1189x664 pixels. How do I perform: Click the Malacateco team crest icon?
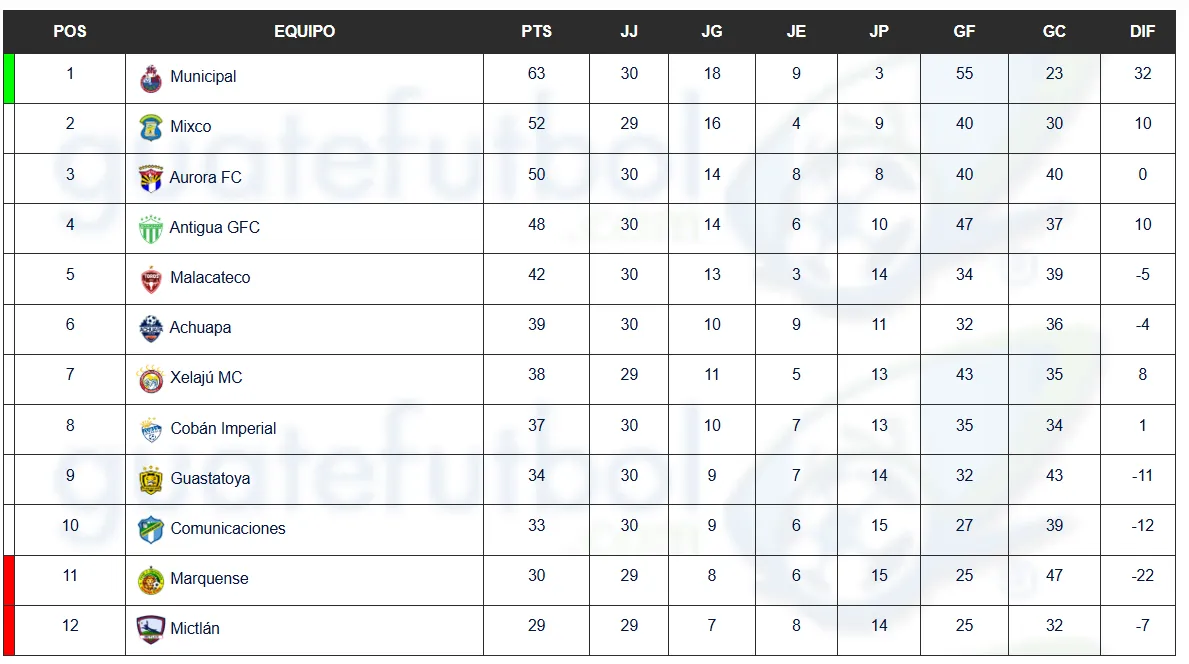coord(150,278)
